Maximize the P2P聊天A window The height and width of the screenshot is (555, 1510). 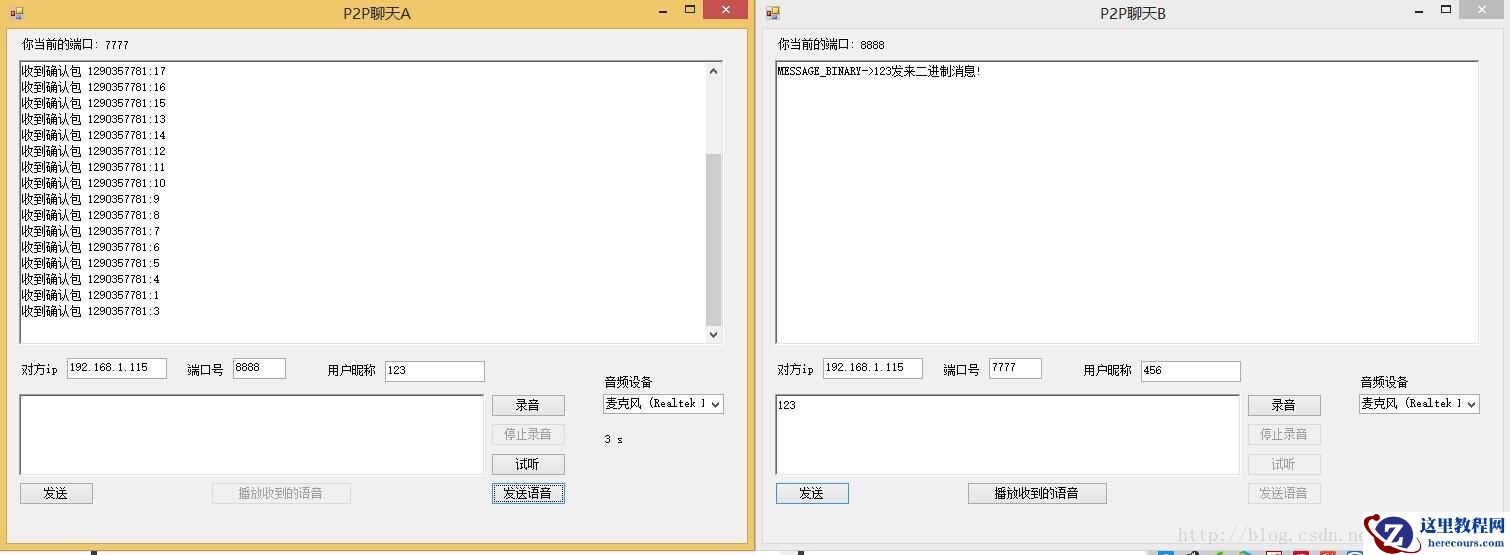point(690,10)
